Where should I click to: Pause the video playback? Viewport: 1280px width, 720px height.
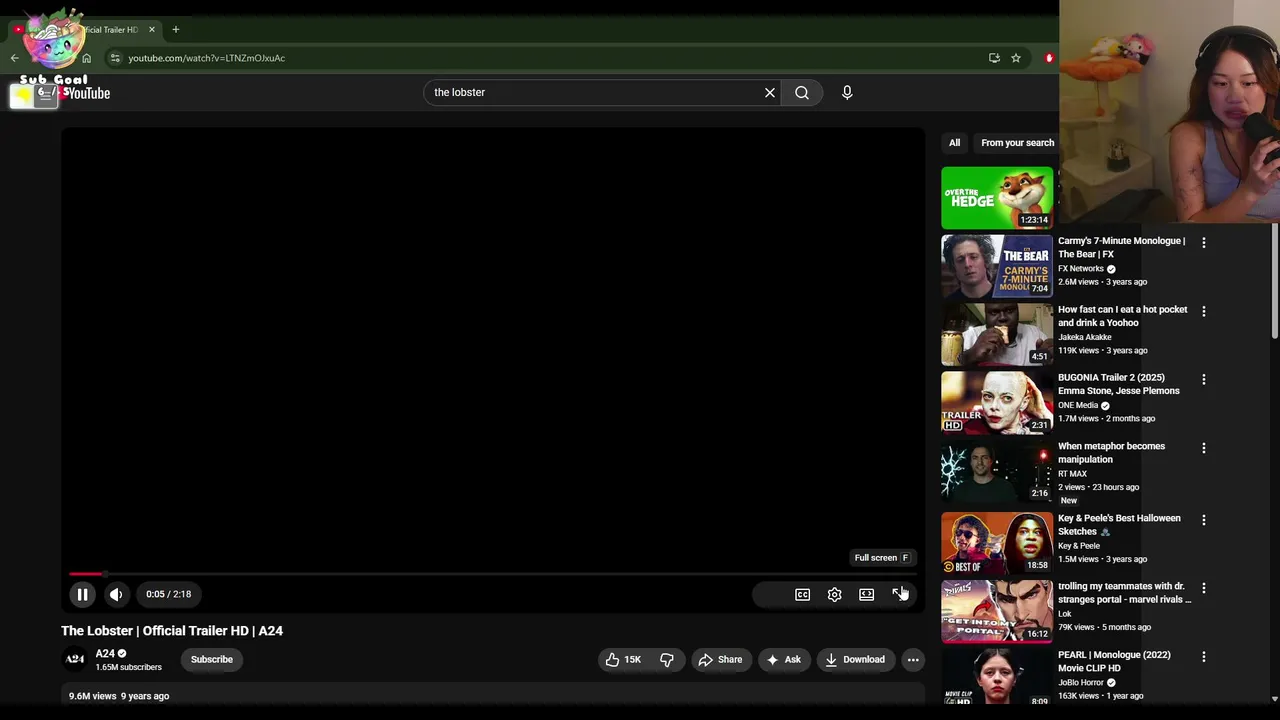pos(83,594)
